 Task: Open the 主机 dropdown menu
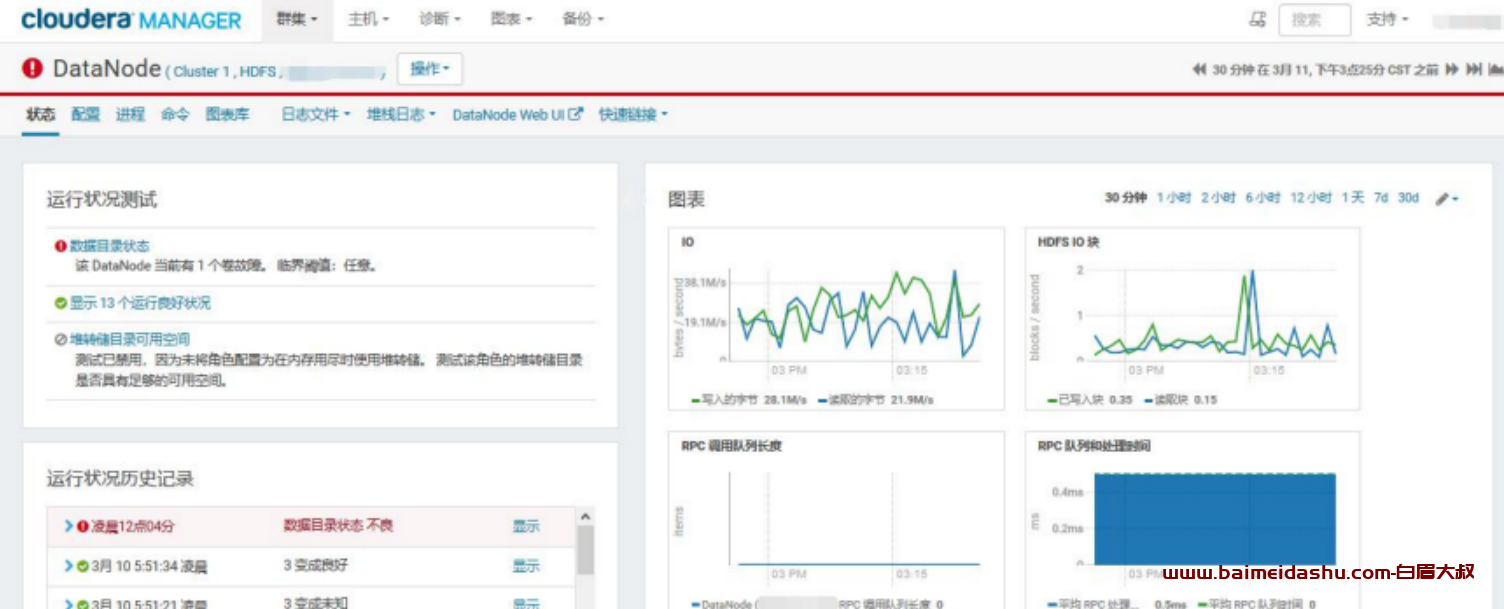368,19
